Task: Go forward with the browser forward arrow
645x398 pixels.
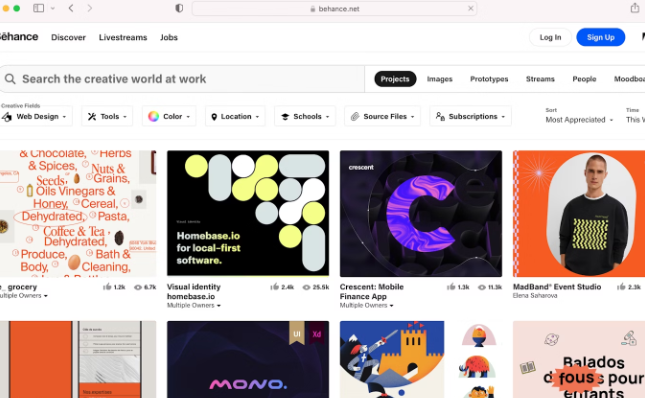Action: [x=89, y=8]
